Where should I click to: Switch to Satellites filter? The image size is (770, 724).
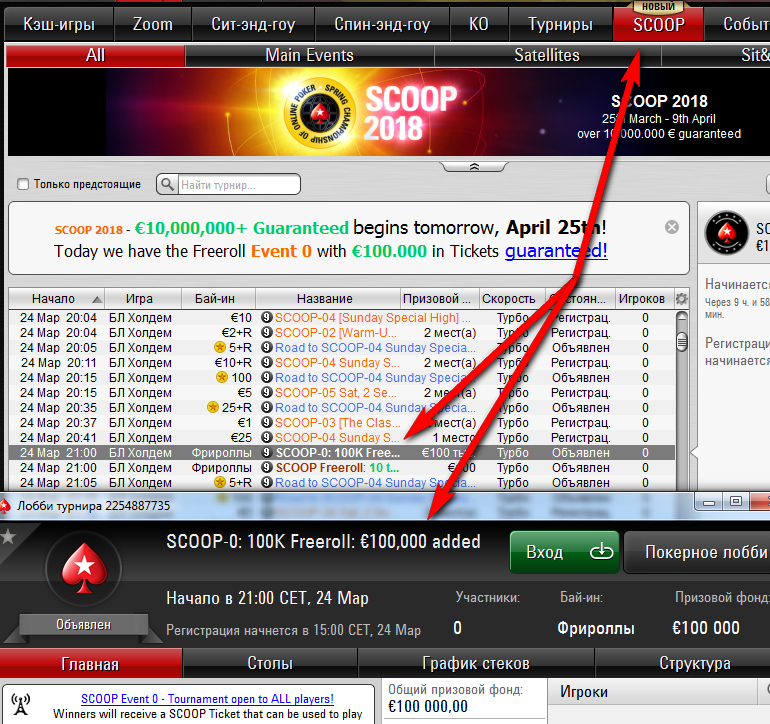coord(547,55)
